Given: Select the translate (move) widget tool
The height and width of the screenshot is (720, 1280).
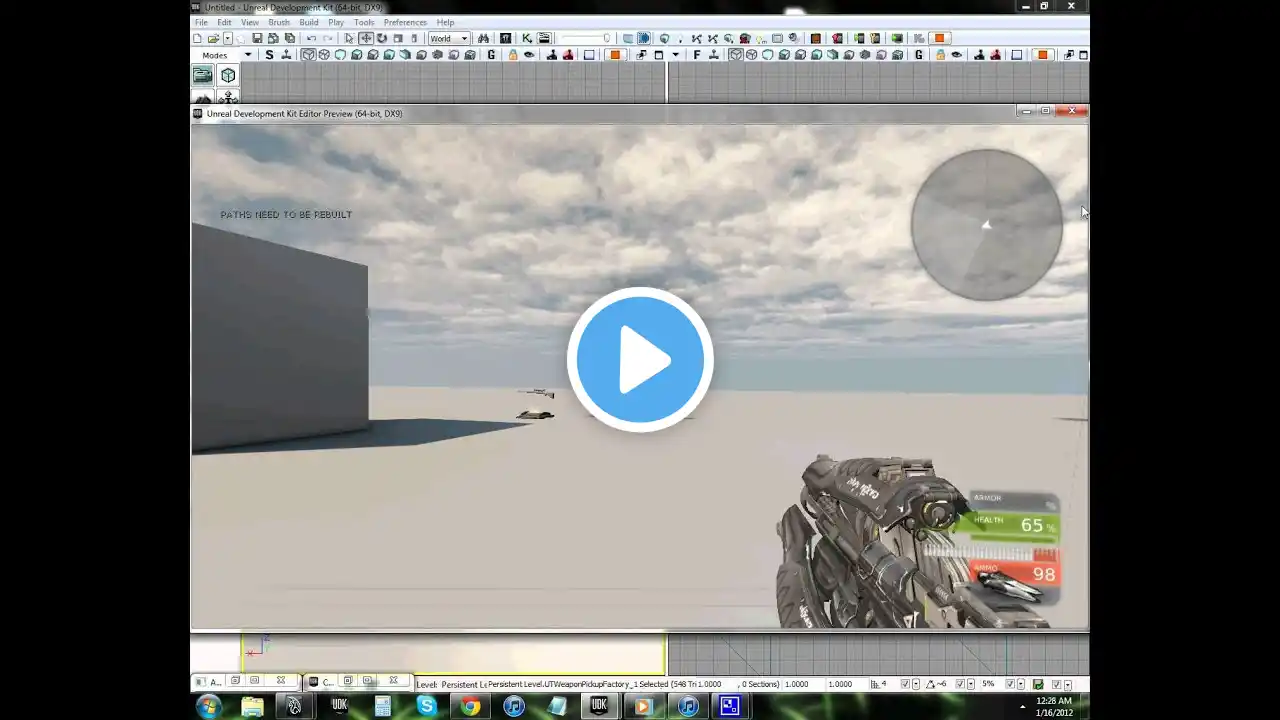Looking at the screenshot, I should (x=366, y=38).
